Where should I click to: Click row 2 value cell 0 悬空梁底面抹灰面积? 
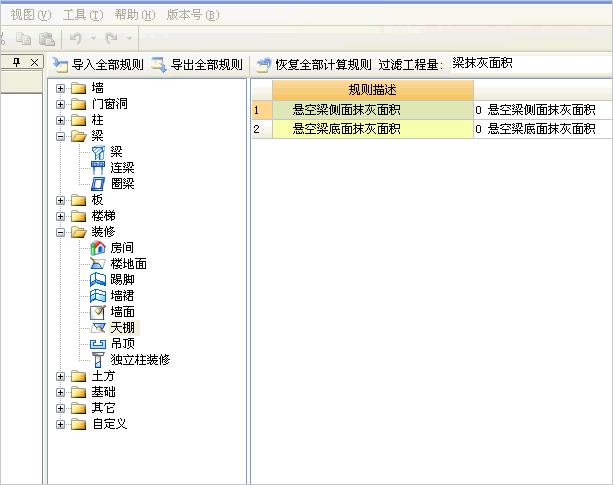click(543, 129)
